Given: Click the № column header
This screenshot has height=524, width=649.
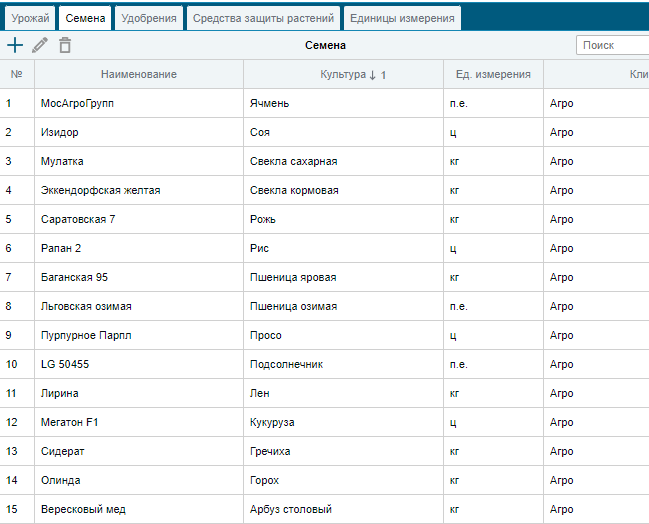Looking at the screenshot, I should click(17, 74).
